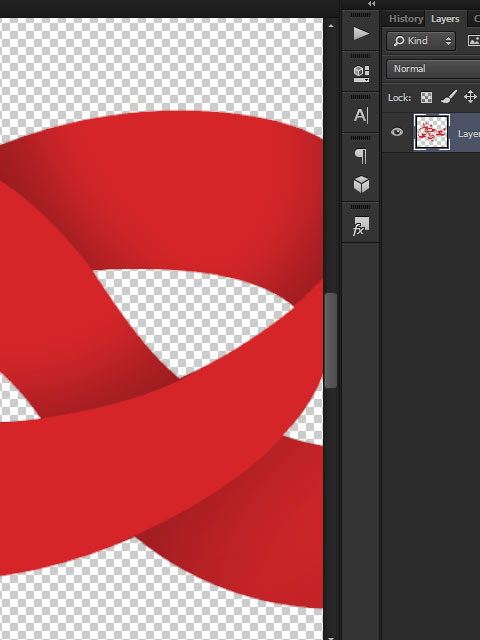The height and width of the screenshot is (640, 480).
Task: Open the Kind filter dropdown
Action: [421, 41]
